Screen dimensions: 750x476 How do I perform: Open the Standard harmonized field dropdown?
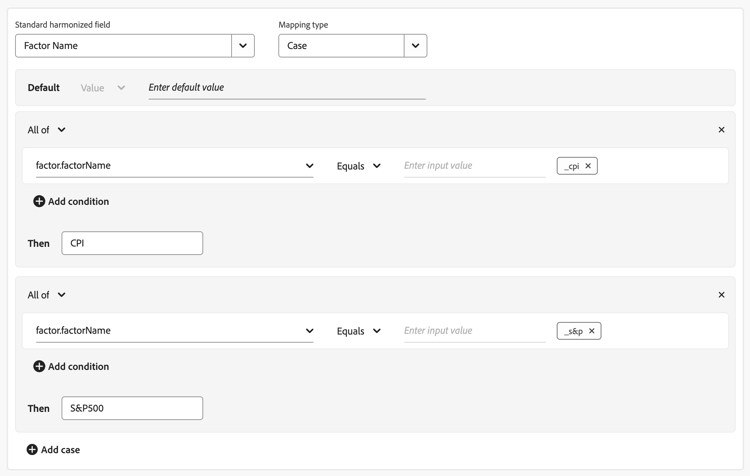click(x=243, y=46)
